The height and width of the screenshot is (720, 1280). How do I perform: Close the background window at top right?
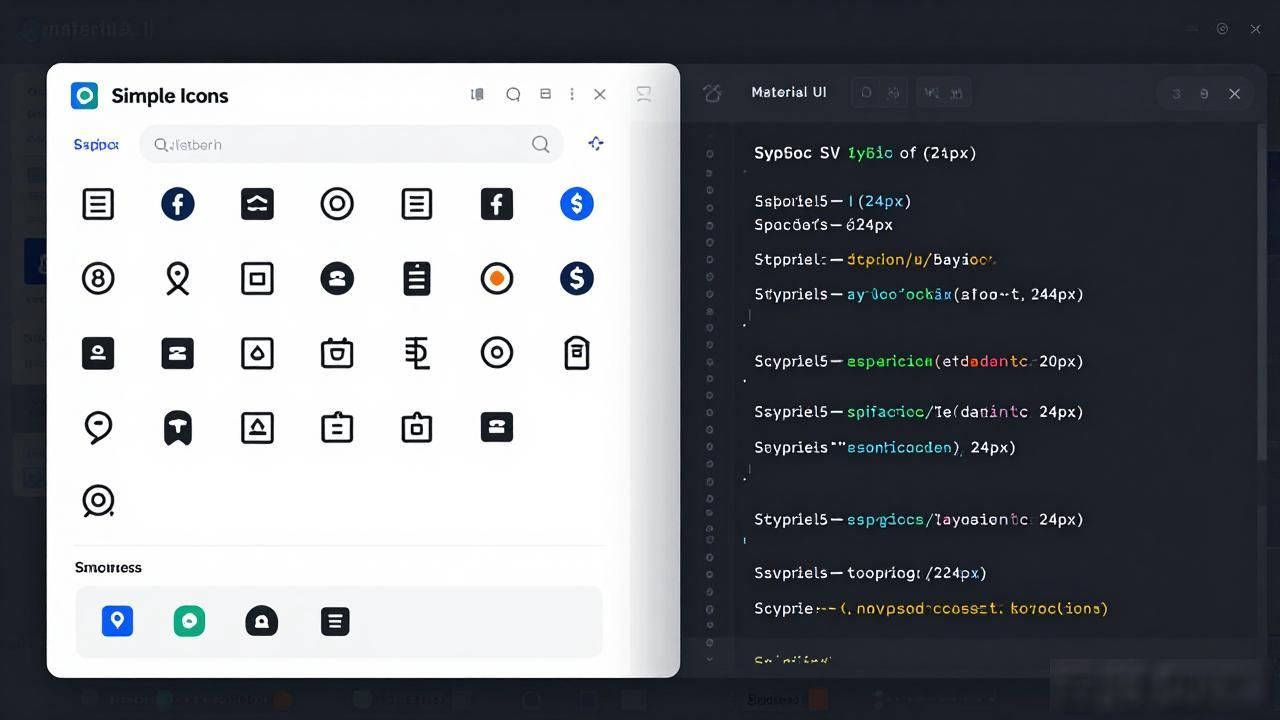[1256, 29]
